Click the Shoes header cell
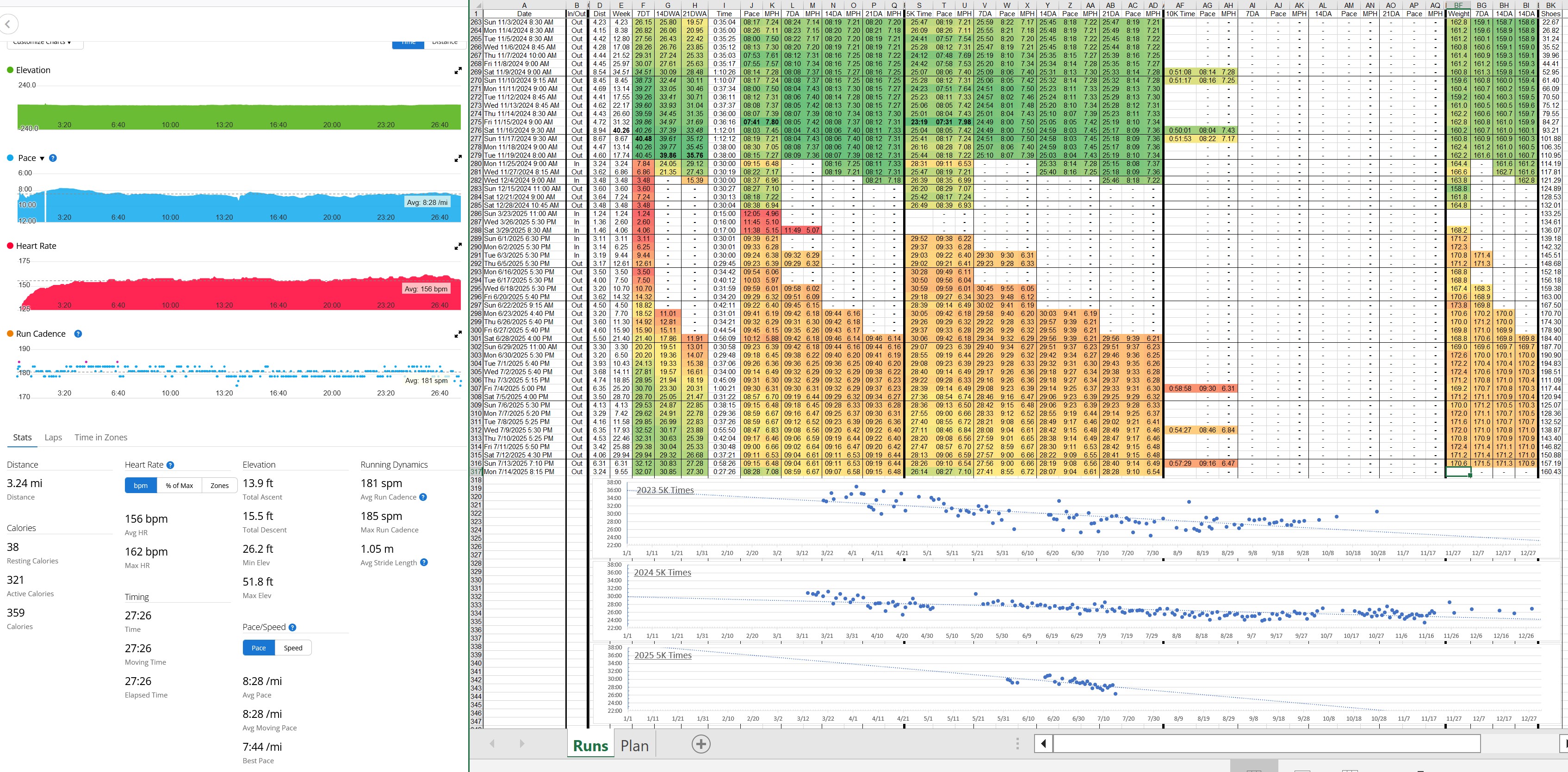 point(1550,13)
